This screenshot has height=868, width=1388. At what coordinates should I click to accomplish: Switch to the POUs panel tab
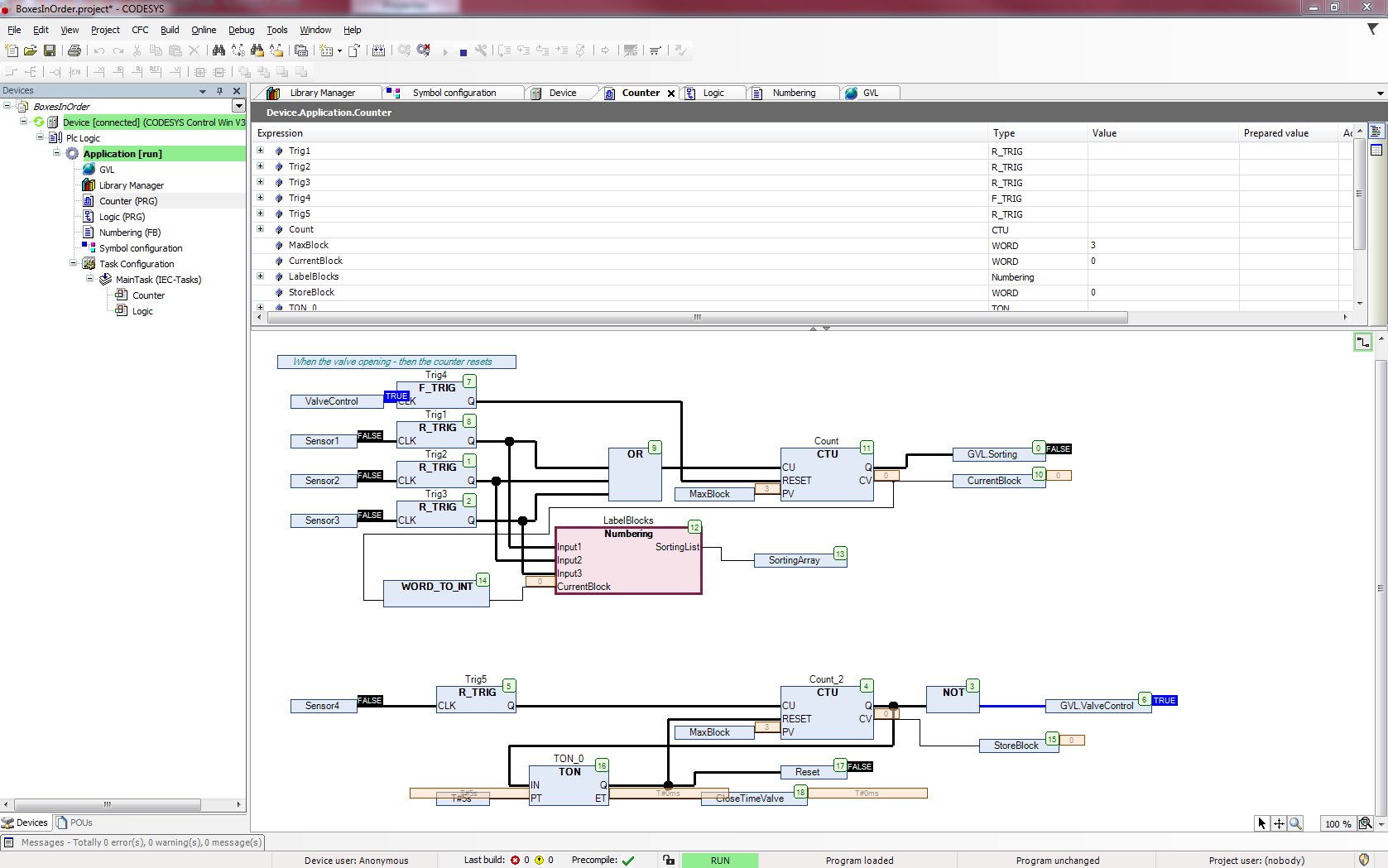coord(74,822)
